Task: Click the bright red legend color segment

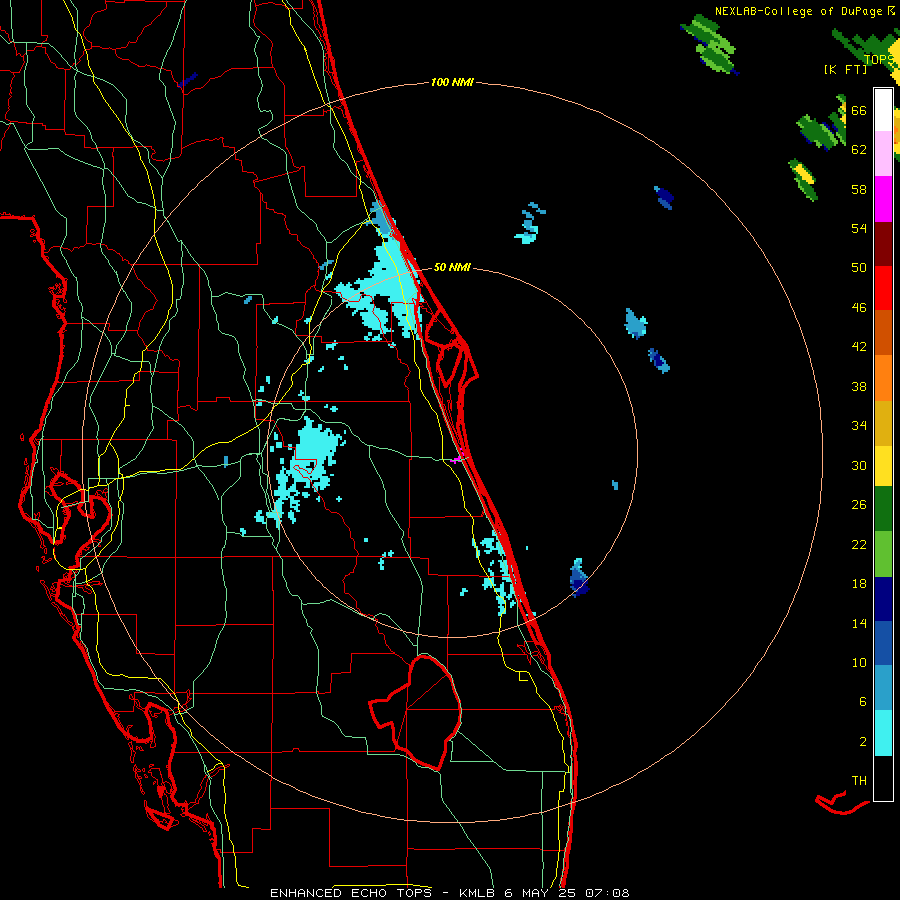Action: pyautogui.click(x=883, y=288)
